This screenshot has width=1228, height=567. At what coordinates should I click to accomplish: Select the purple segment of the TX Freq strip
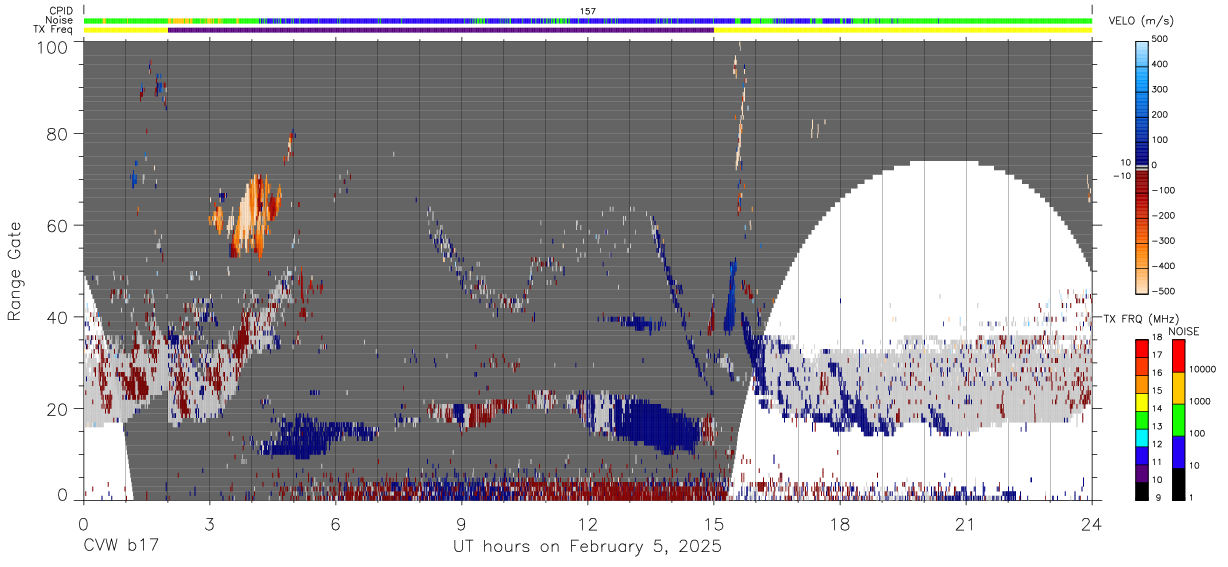441,30
